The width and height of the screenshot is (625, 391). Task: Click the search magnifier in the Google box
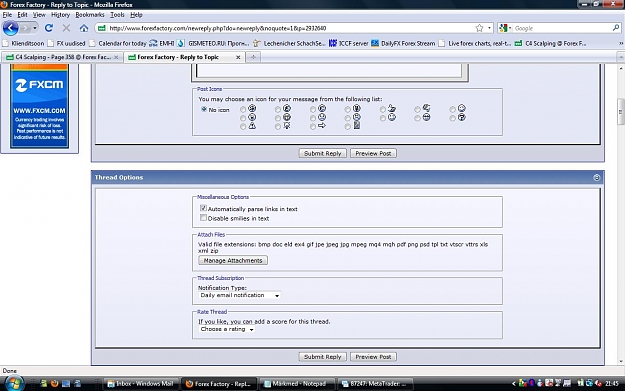point(616,28)
